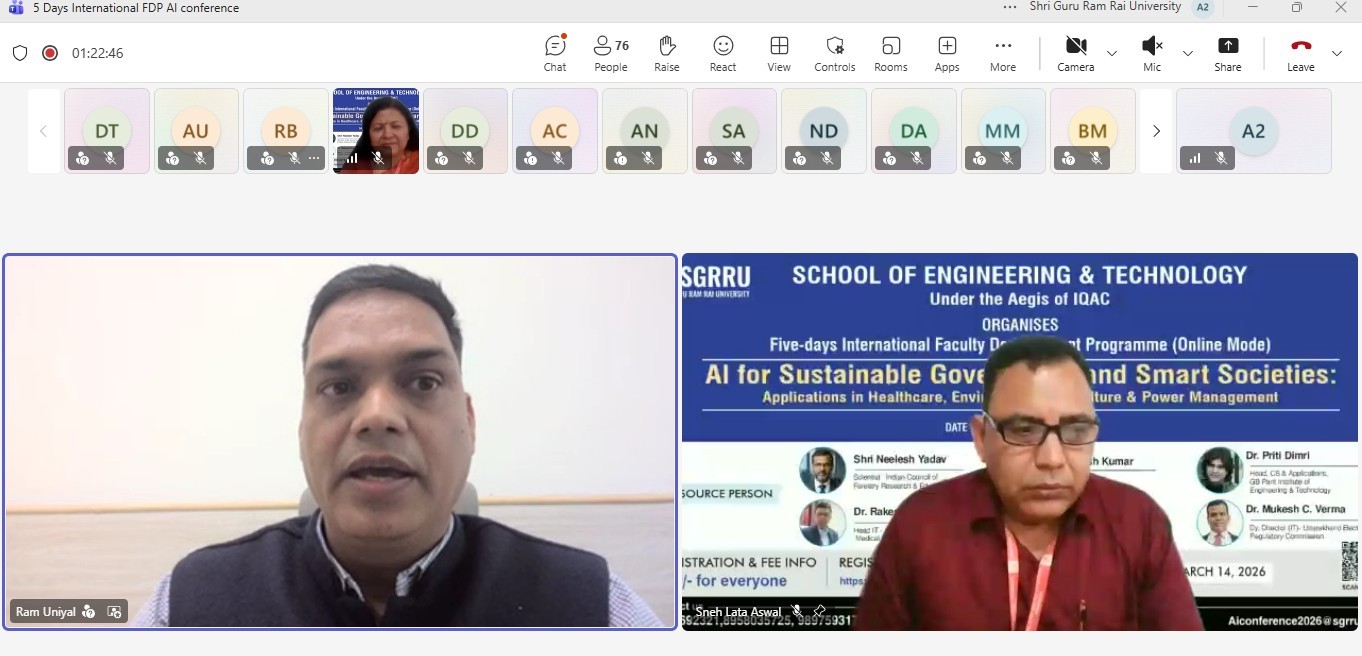Open the Apps panel
The image size is (1362, 656).
(x=947, y=53)
